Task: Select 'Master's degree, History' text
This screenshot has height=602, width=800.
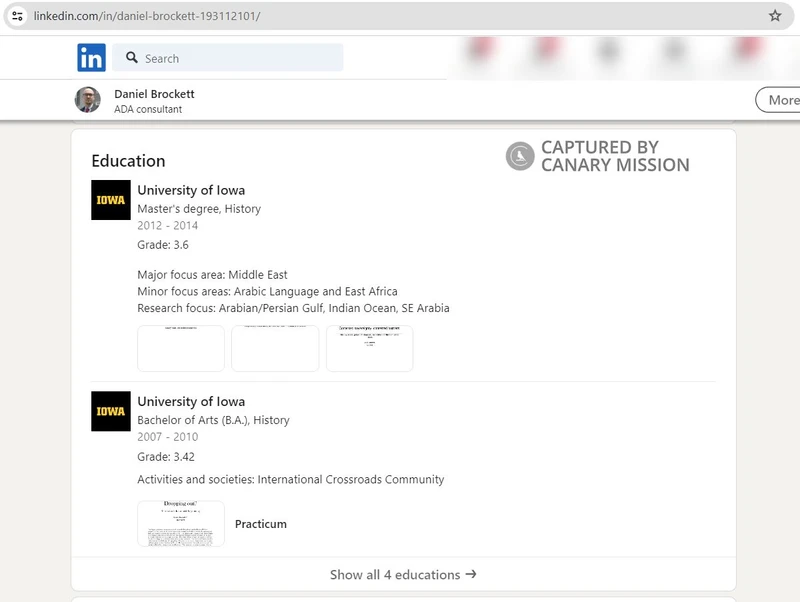Action: click(199, 209)
